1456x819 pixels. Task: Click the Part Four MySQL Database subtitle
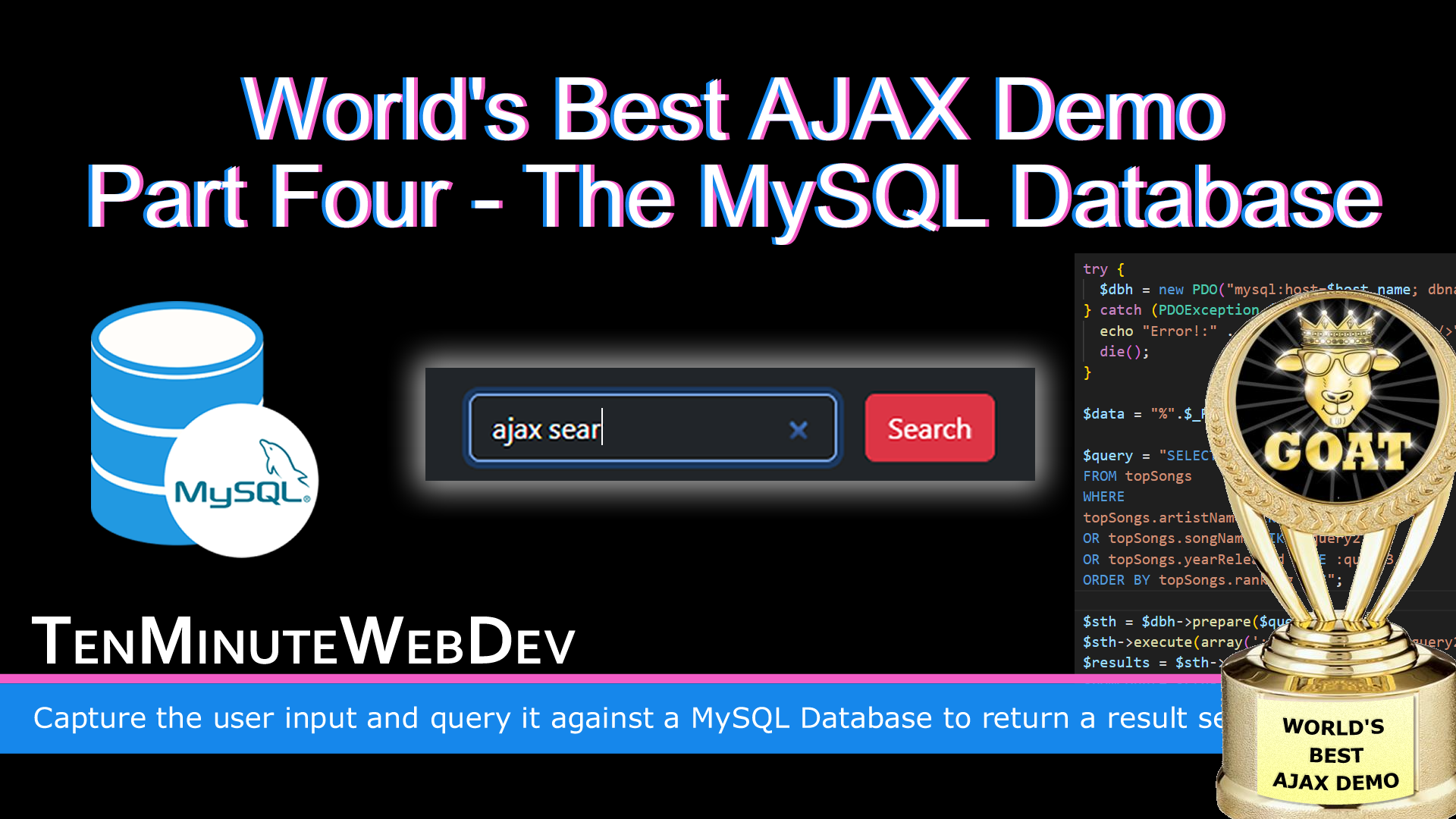(733, 197)
